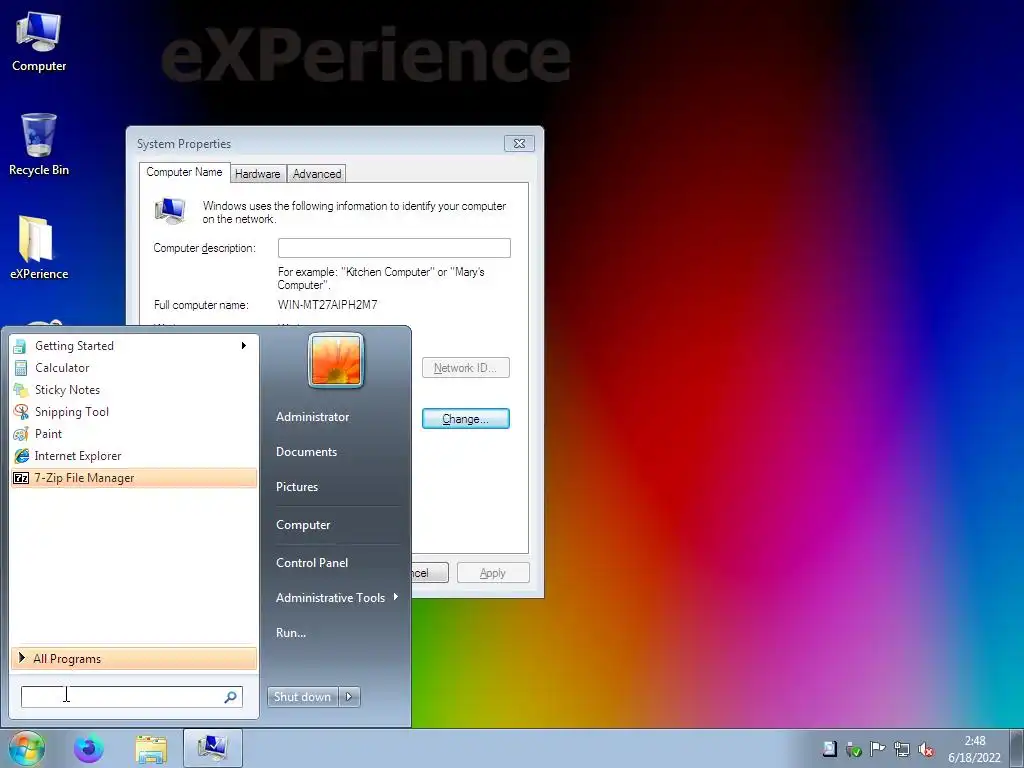The height and width of the screenshot is (768, 1024).
Task: Click the Paint palette icon
Action: pyautogui.click(x=21, y=434)
